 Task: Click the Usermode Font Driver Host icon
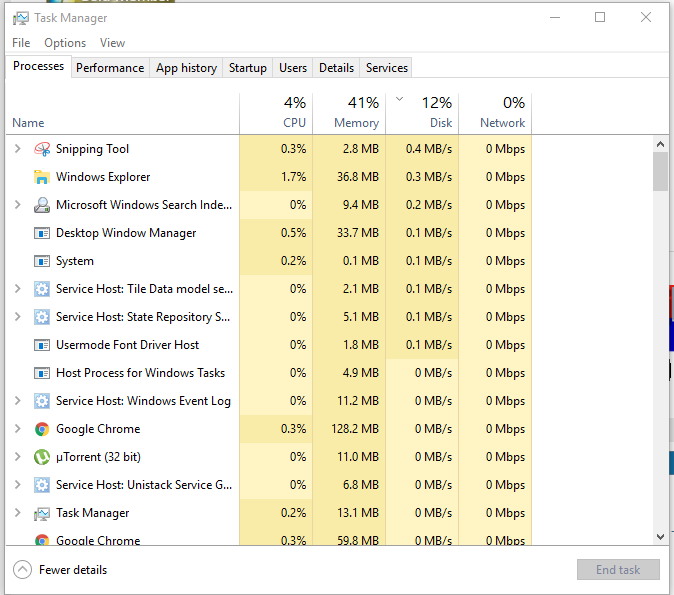42,345
